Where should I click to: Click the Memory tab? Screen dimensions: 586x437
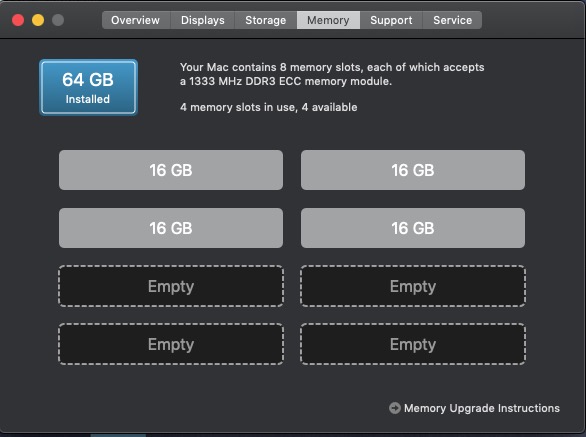click(x=328, y=20)
